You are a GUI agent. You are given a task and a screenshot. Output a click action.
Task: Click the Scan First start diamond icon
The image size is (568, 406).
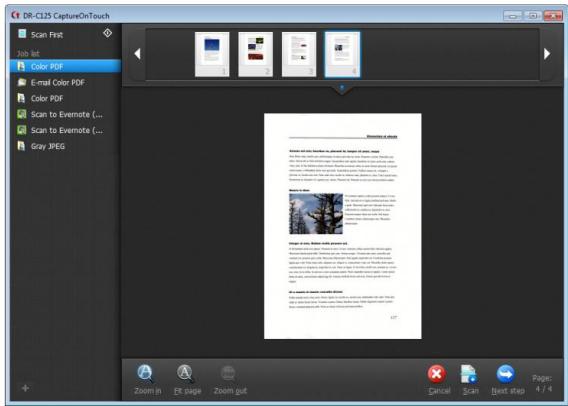tap(108, 33)
